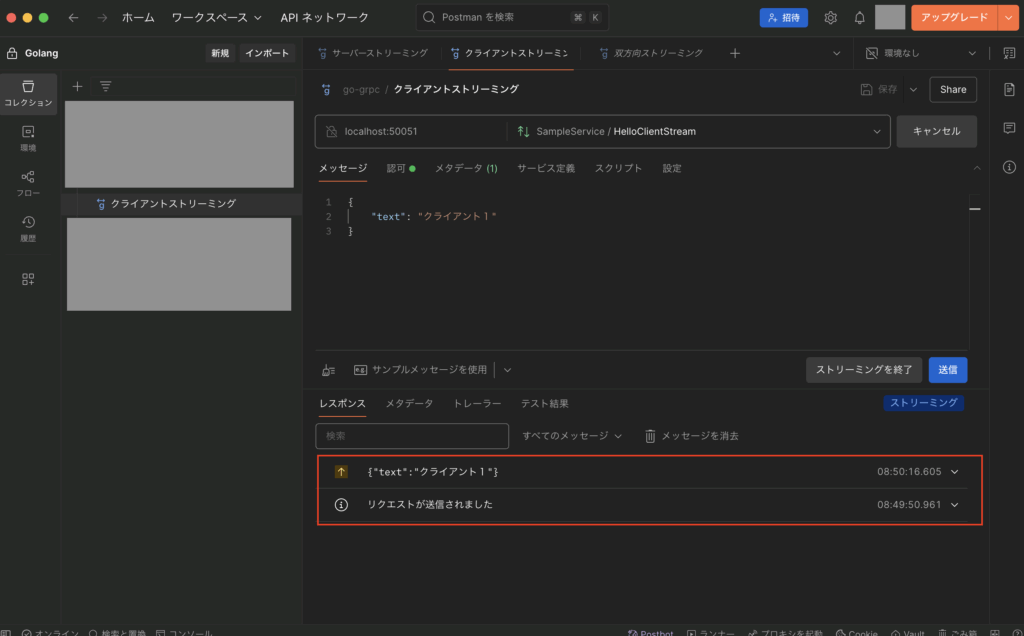Open the sample message options chevron

[507, 370]
